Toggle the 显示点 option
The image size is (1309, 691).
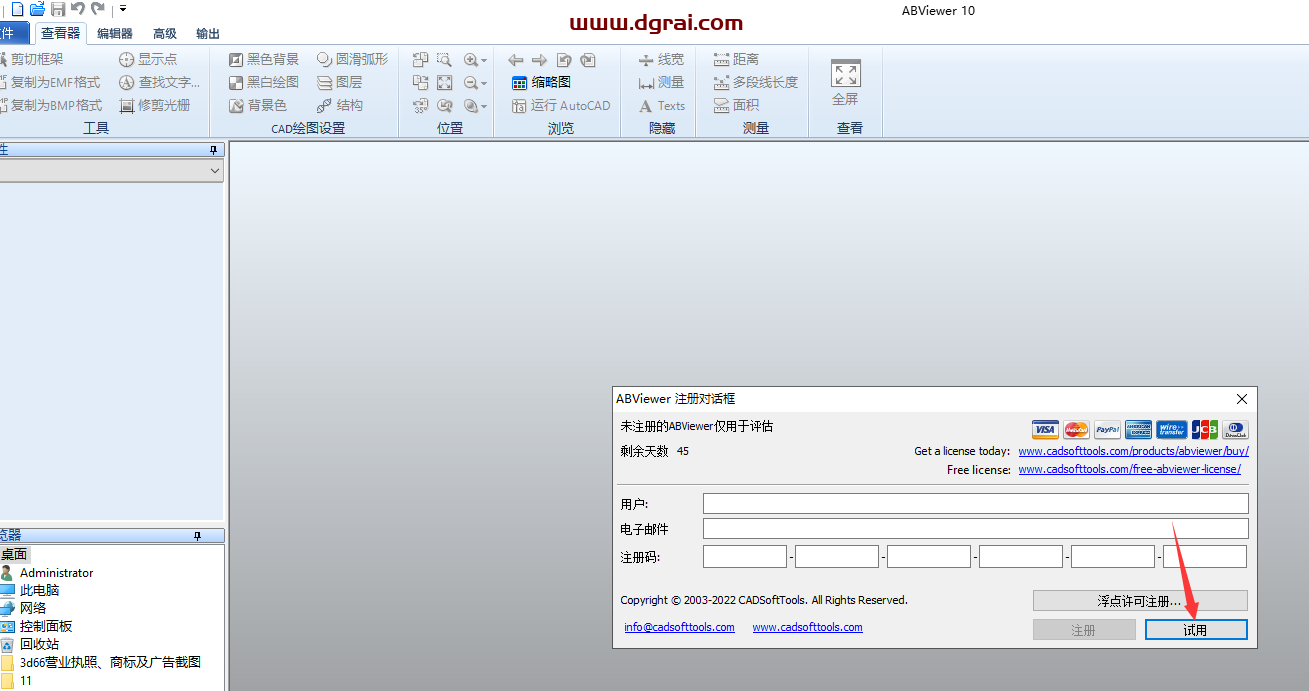(148, 59)
